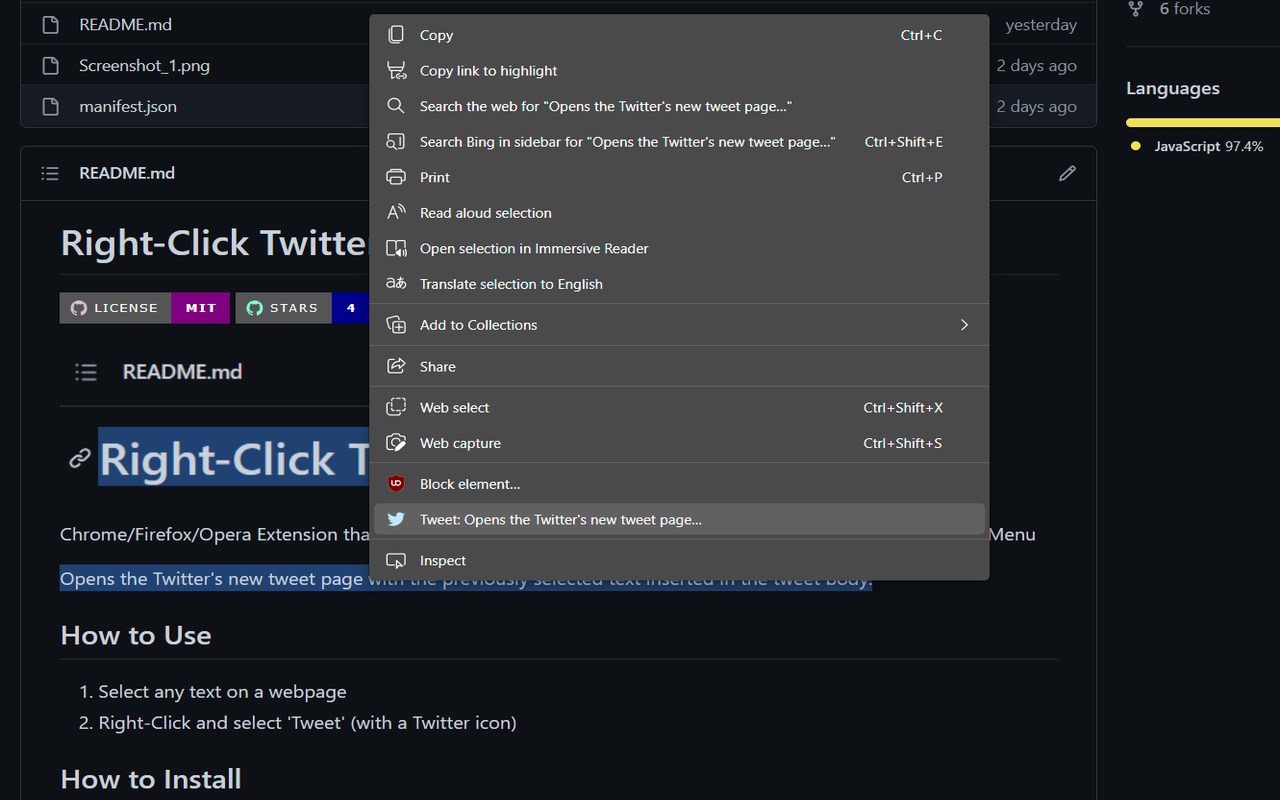Open the Screenshot_1.png file link
This screenshot has width=1280, height=800.
pyautogui.click(x=144, y=66)
